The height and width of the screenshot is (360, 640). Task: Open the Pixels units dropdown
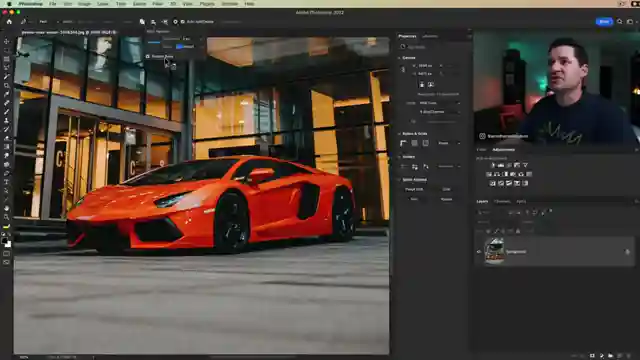coord(449,143)
